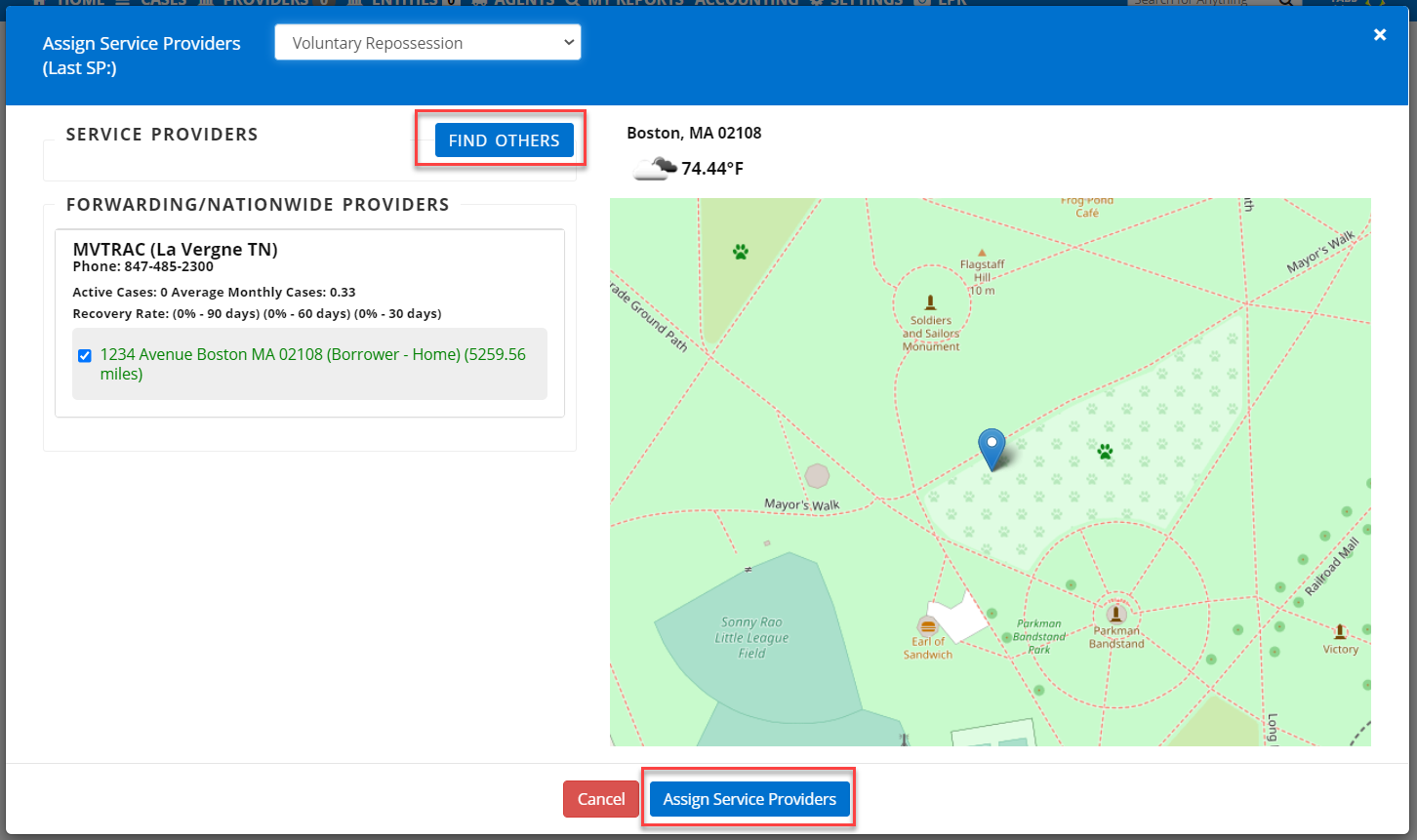Image resolution: width=1417 pixels, height=840 pixels.
Task: Click the Assign Service Providers button
Action: point(749,799)
